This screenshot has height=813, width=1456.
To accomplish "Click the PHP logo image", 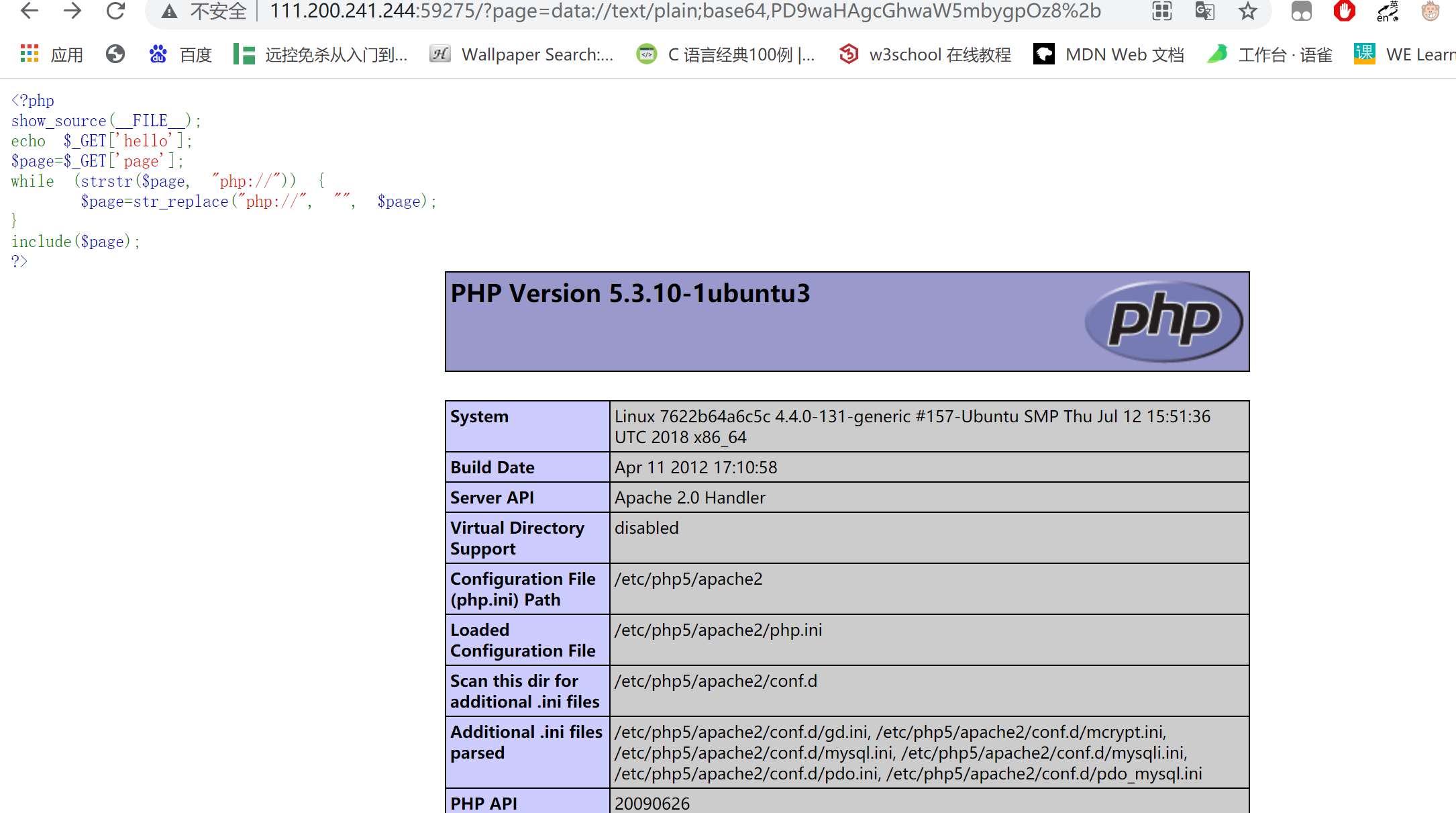I will point(1163,322).
